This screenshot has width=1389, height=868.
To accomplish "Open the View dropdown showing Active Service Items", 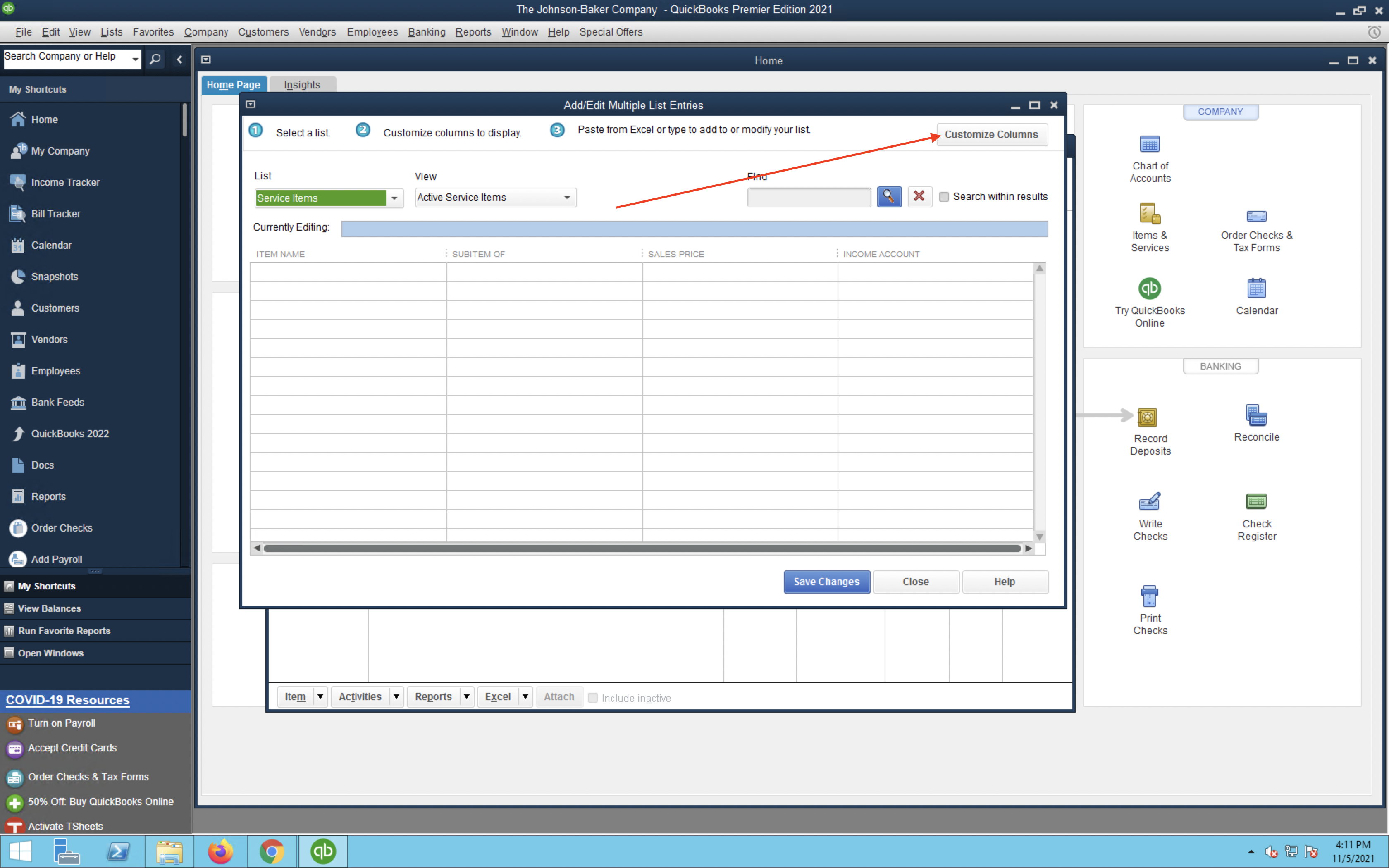I will [x=567, y=198].
